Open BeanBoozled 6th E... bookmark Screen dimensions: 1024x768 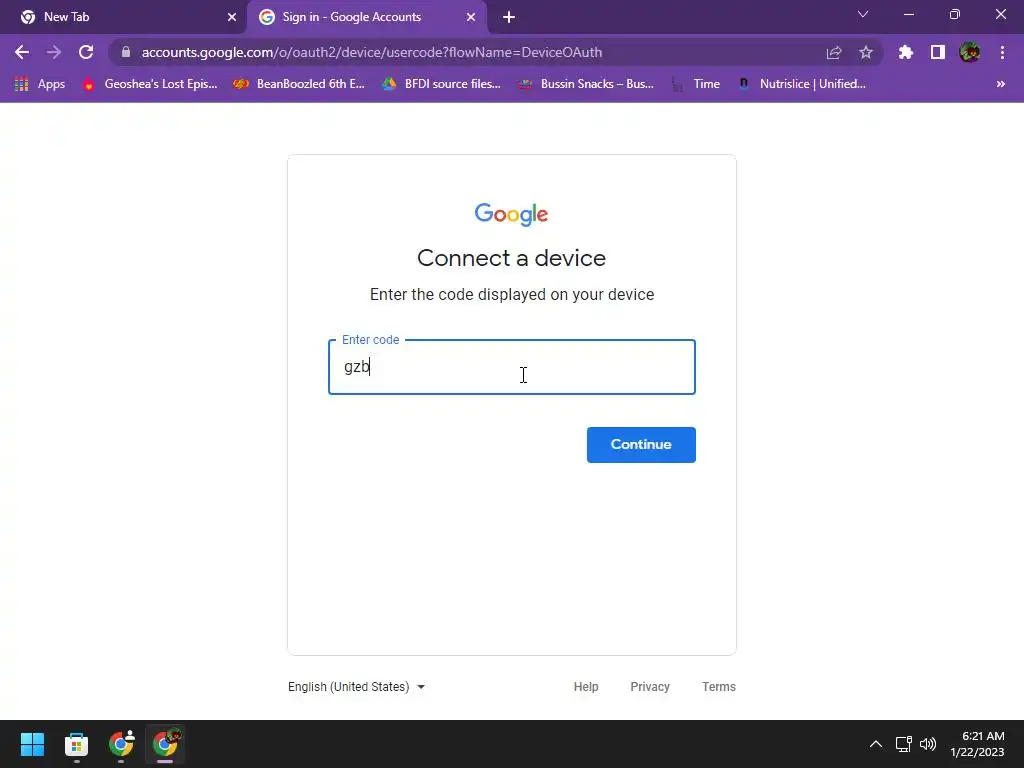point(299,84)
